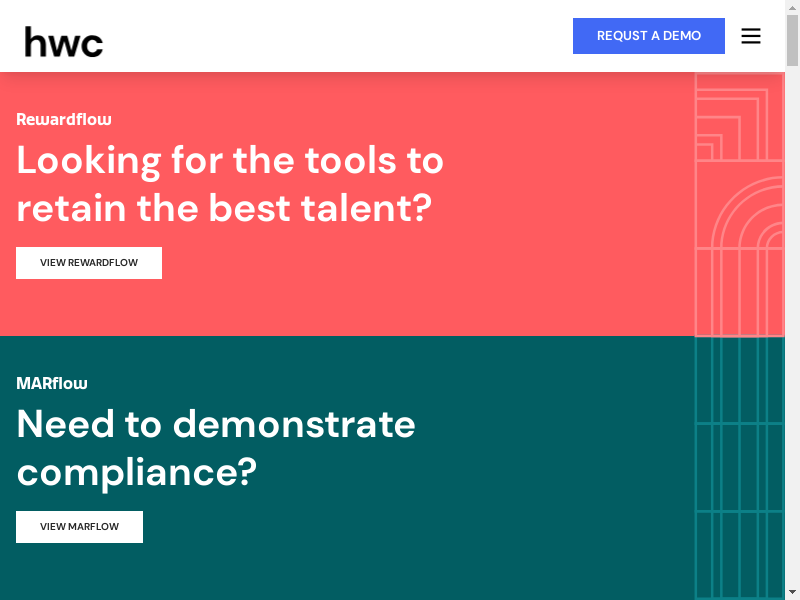Image resolution: width=800 pixels, height=600 pixels.
Task: Click the grid pattern graphic in teal banner
Action: [x=739, y=468]
